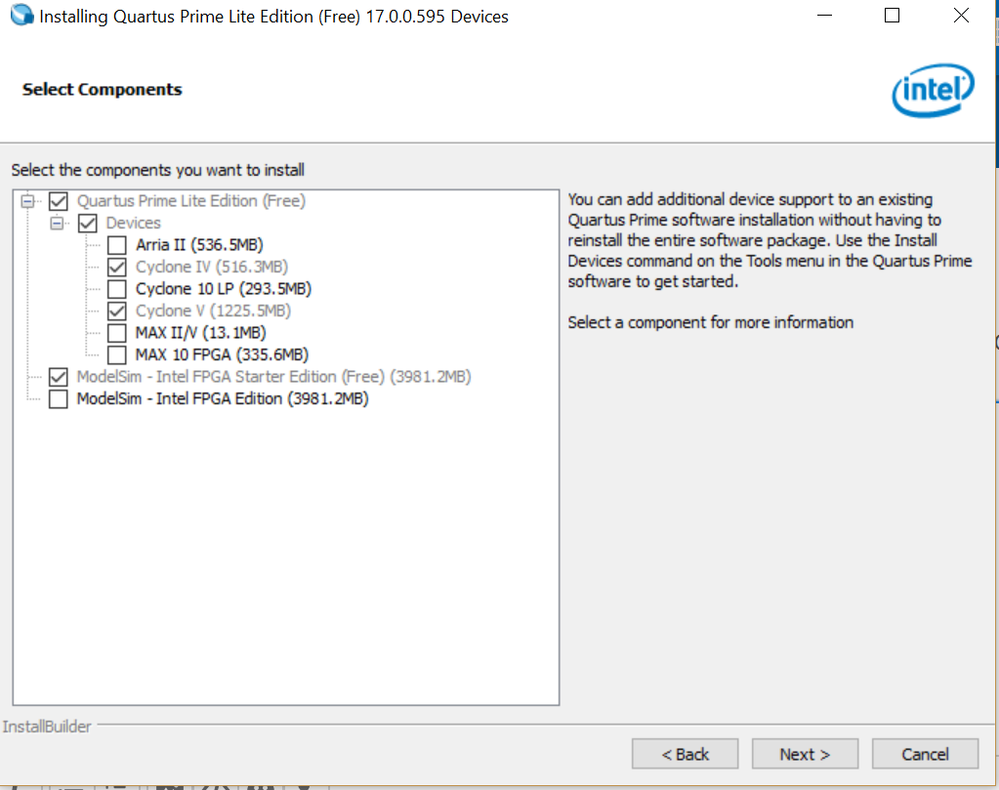Select the Arria II (536.5MB) label
Image resolution: width=999 pixels, height=790 pixels.
point(199,245)
